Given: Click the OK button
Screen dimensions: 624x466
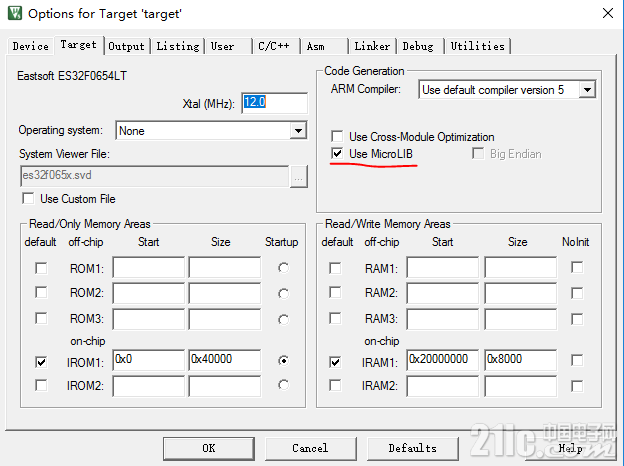Looking at the screenshot, I should pyautogui.click(x=209, y=448).
